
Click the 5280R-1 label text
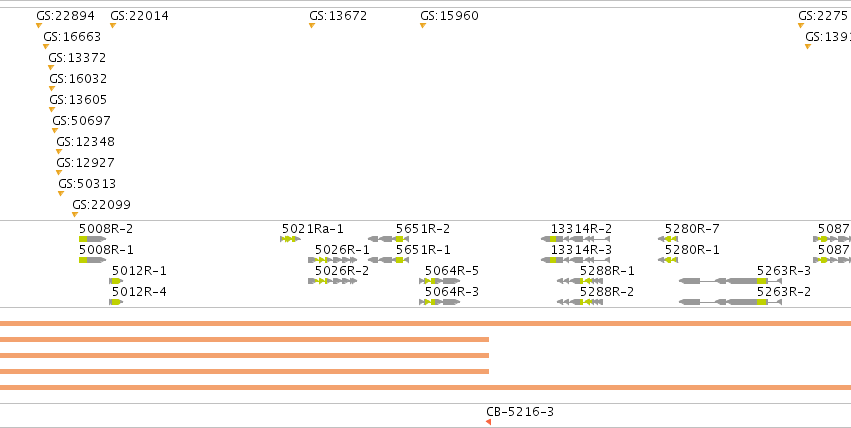pos(692,250)
